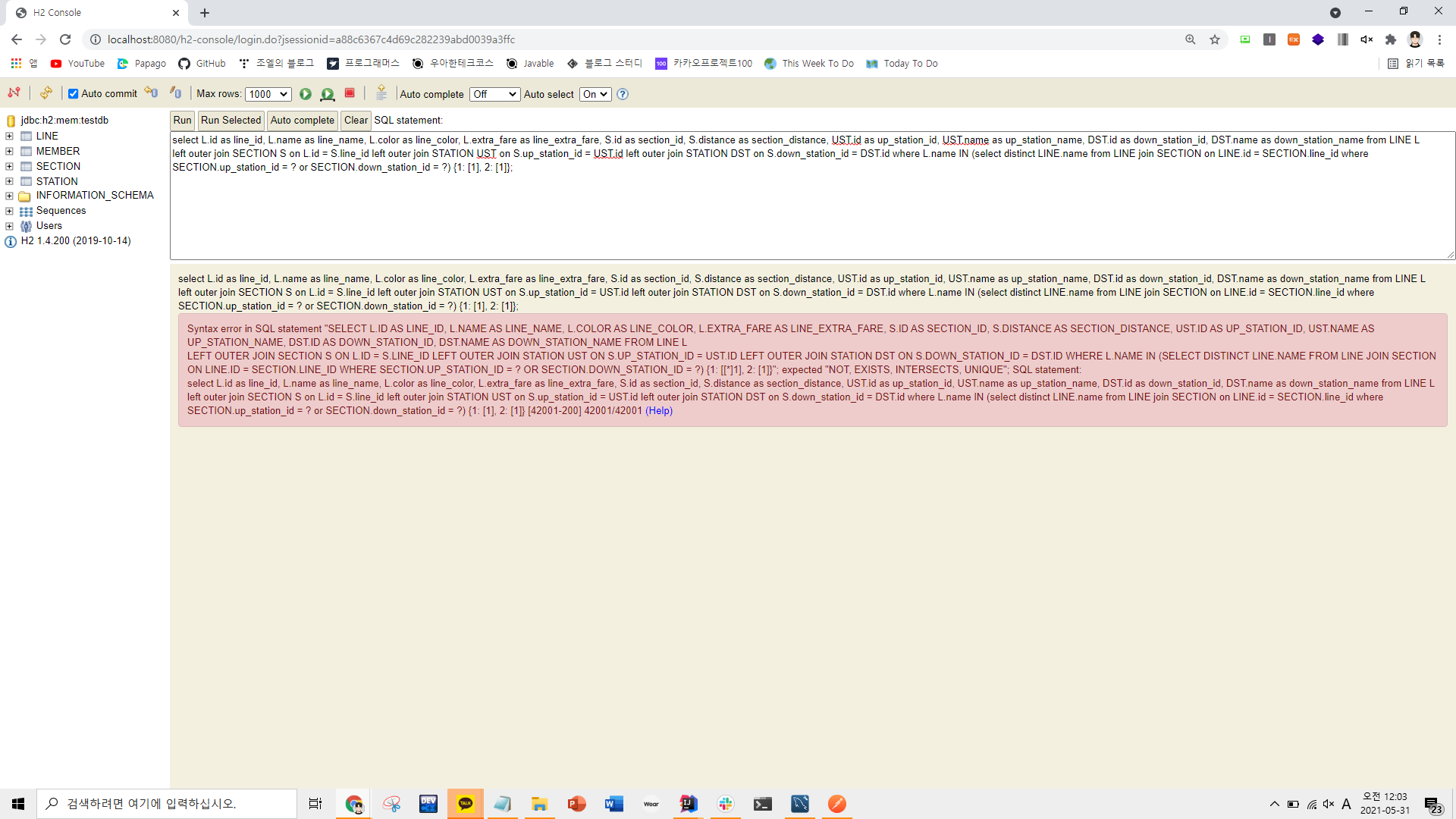Click the Commit icon
This screenshot has width=1456, height=819.
pos(176,93)
